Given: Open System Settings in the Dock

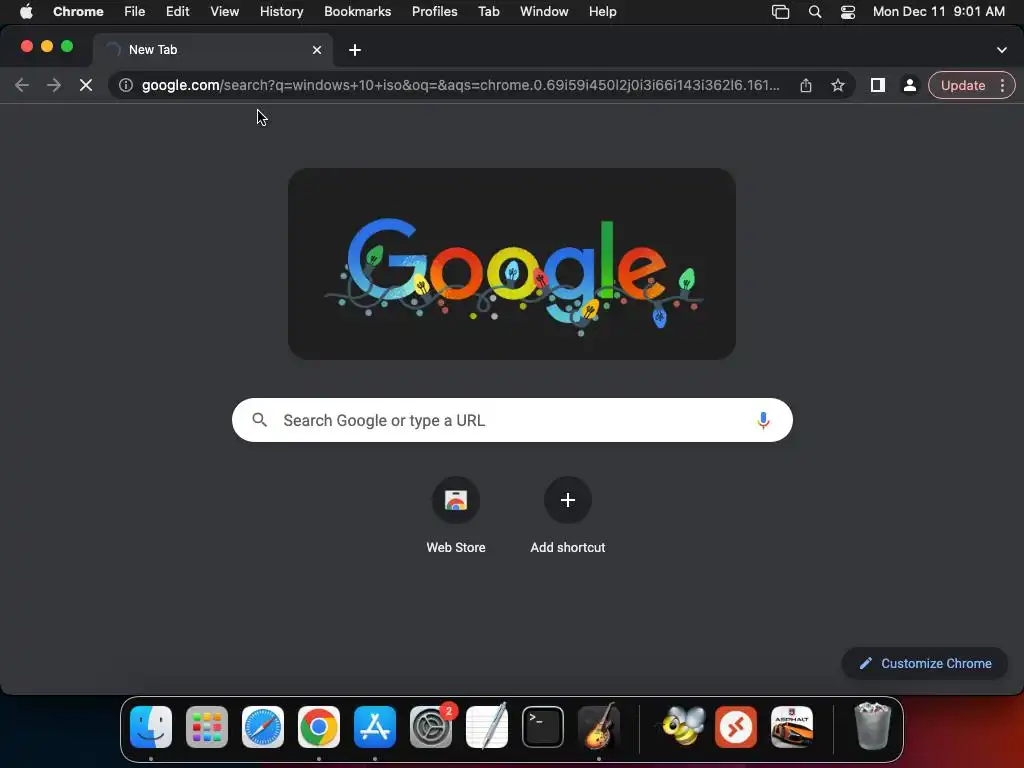Looking at the screenshot, I should point(431,727).
